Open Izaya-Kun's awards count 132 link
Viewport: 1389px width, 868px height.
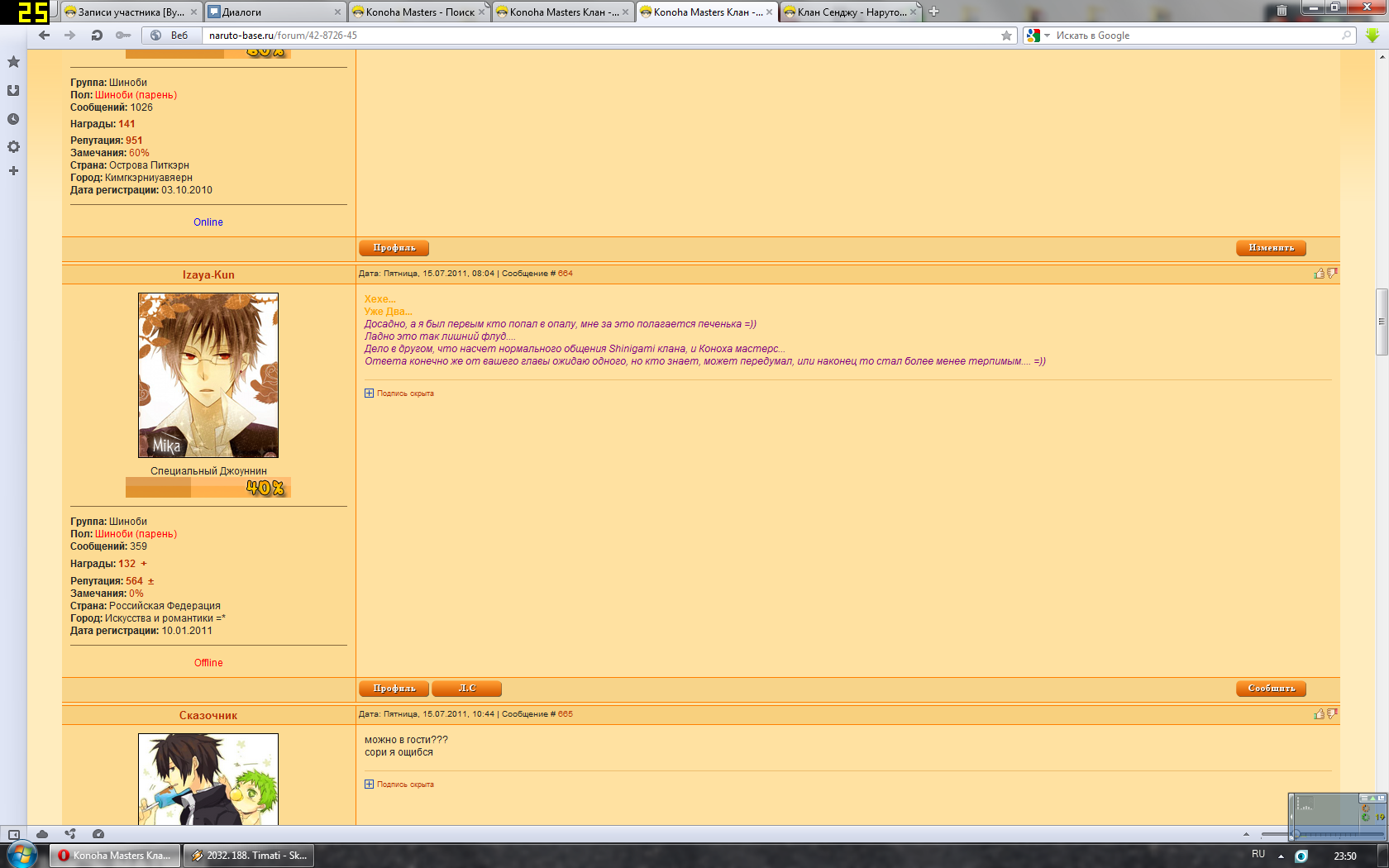[126, 564]
